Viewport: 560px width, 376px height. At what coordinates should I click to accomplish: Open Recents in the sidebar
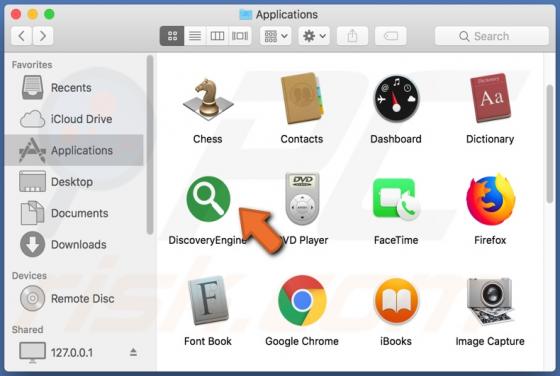(74, 88)
